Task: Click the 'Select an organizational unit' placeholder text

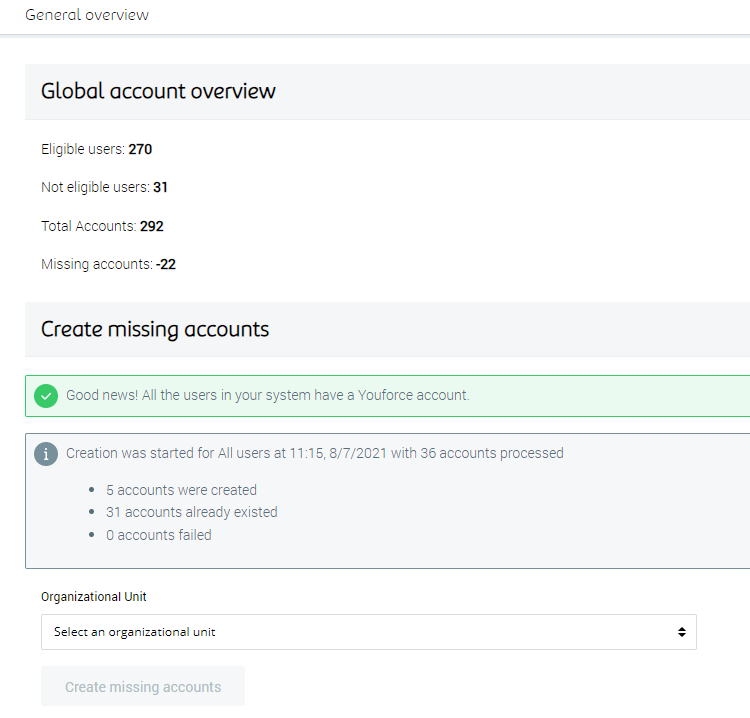Action: point(135,632)
